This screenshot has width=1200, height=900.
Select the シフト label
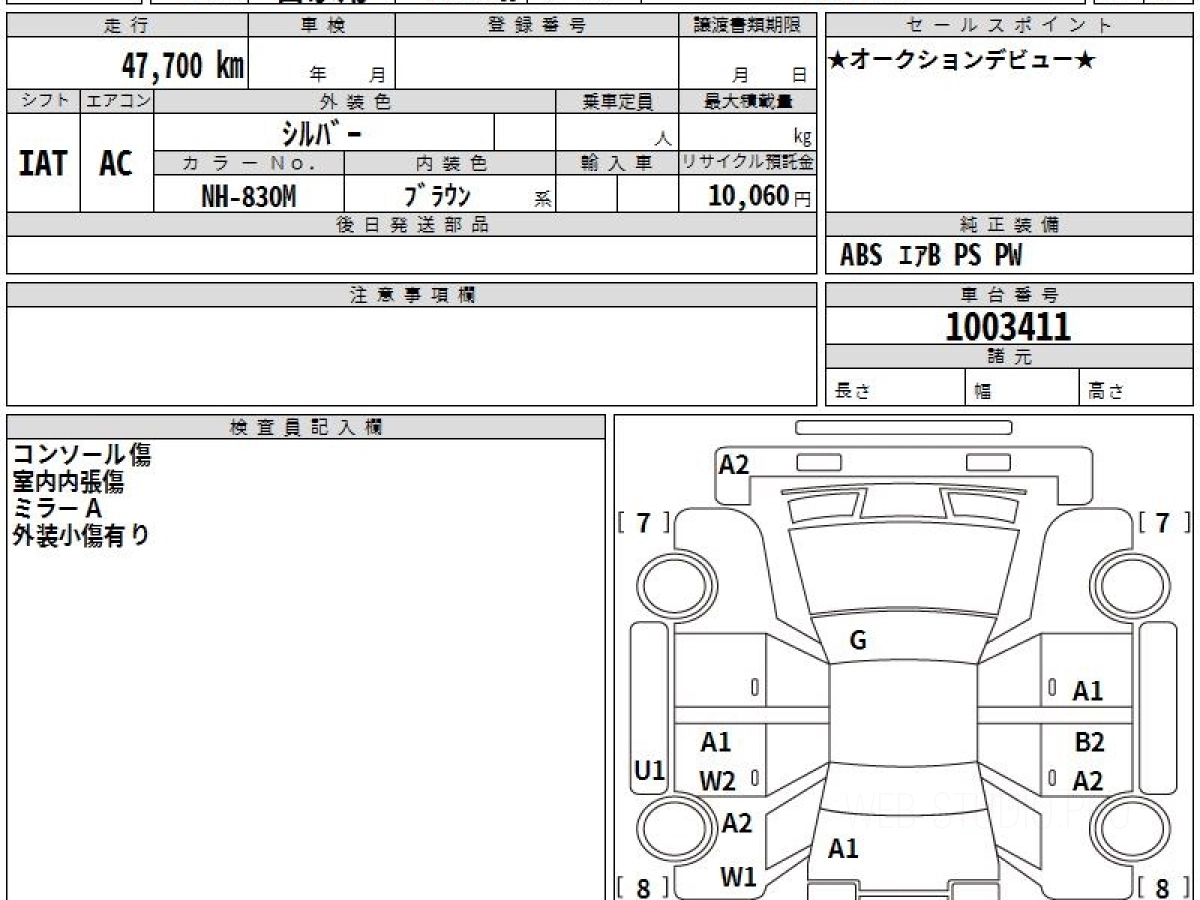(43, 101)
